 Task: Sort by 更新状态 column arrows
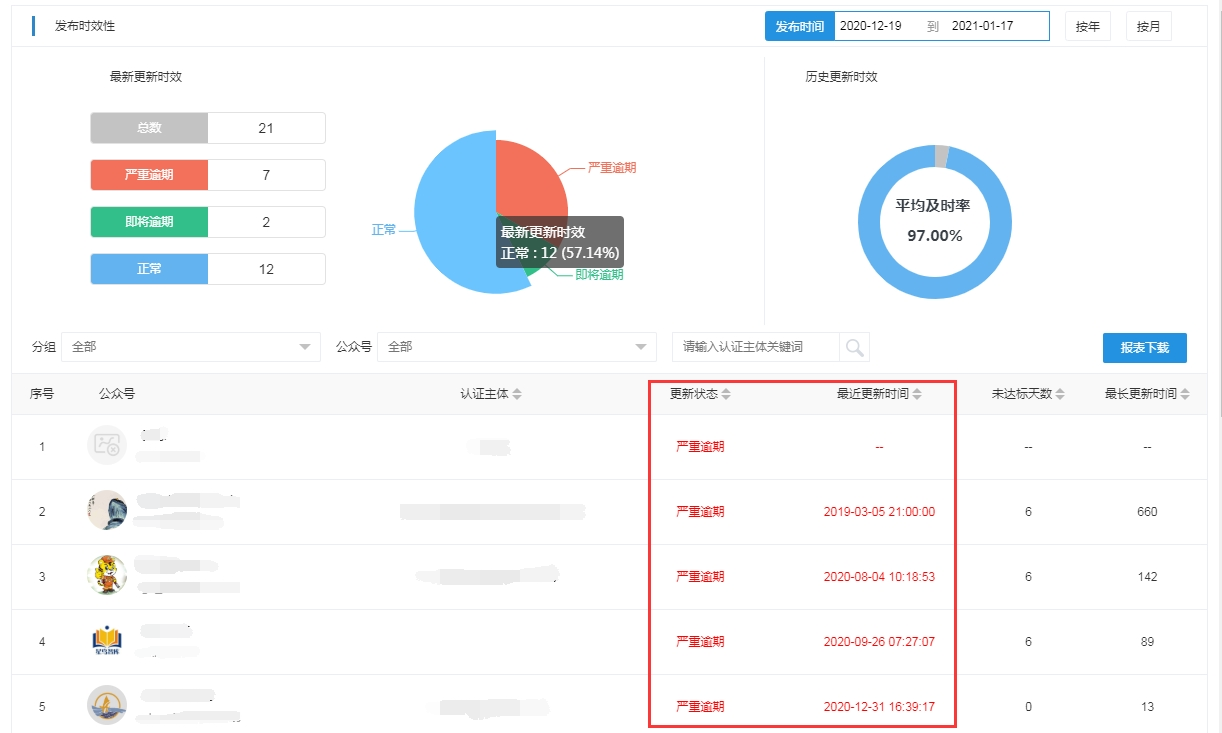click(726, 395)
